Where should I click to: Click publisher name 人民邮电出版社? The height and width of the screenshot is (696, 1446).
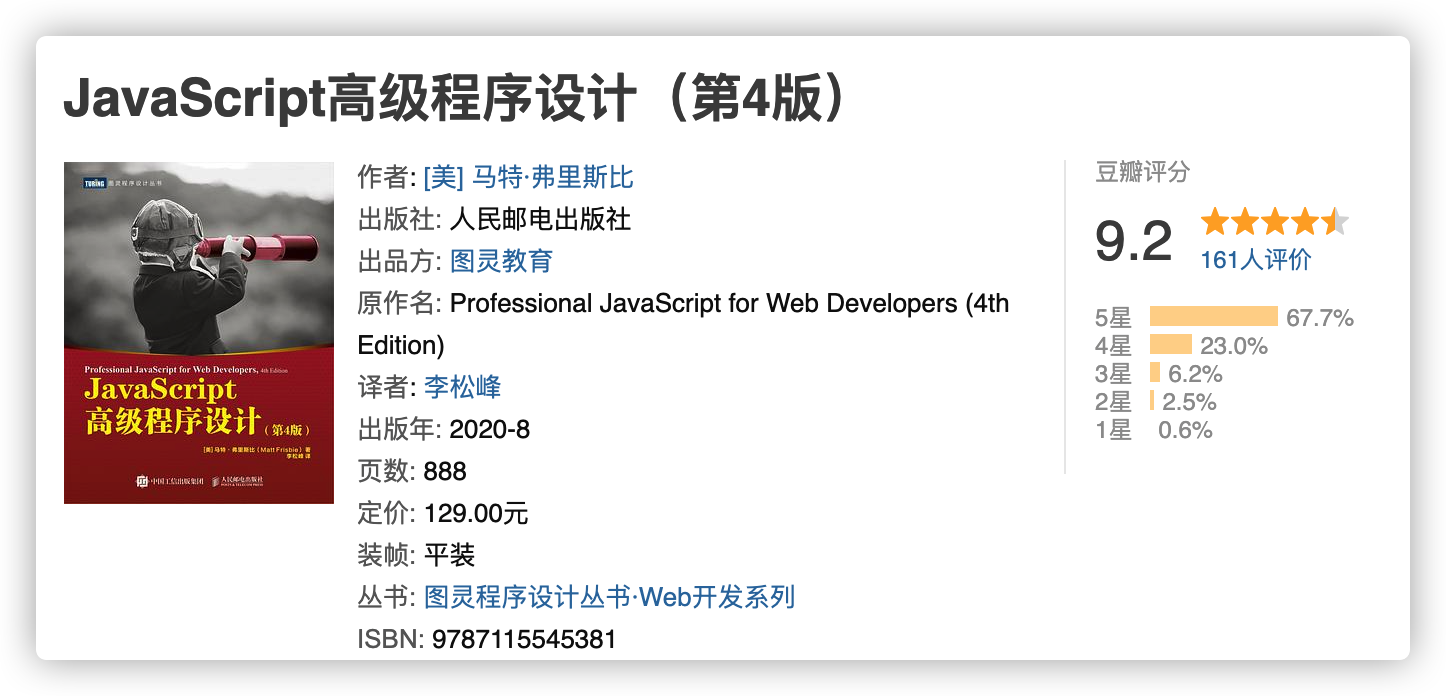coord(540,219)
